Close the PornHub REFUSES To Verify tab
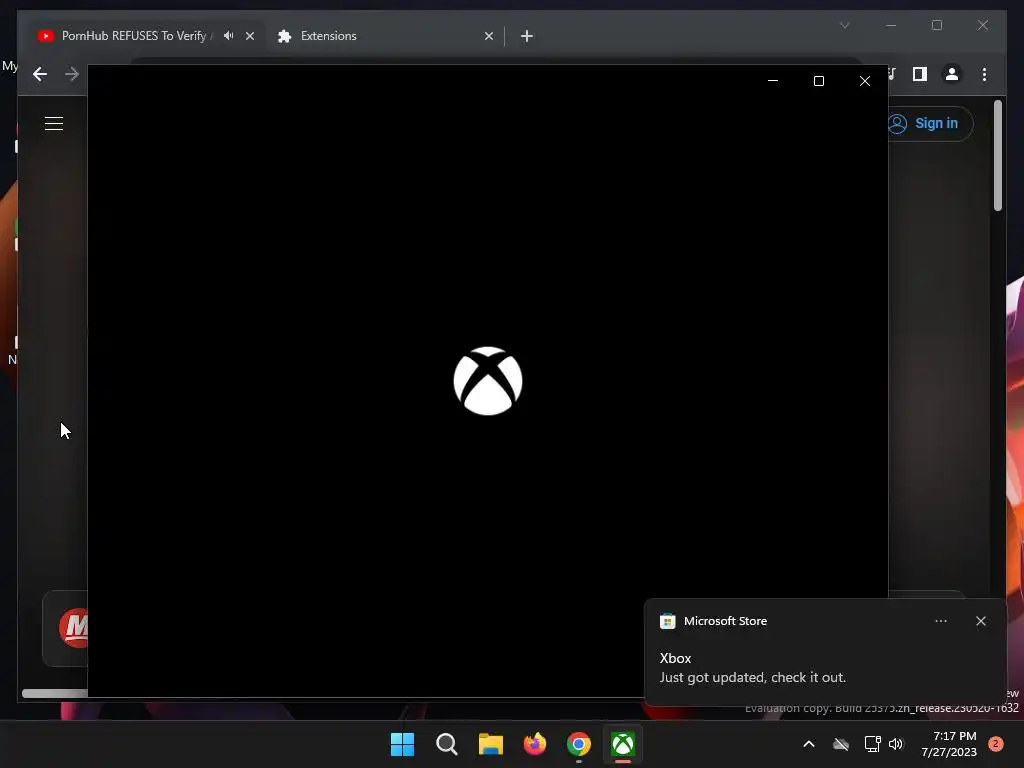The image size is (1024, 768). coord(249,36)
